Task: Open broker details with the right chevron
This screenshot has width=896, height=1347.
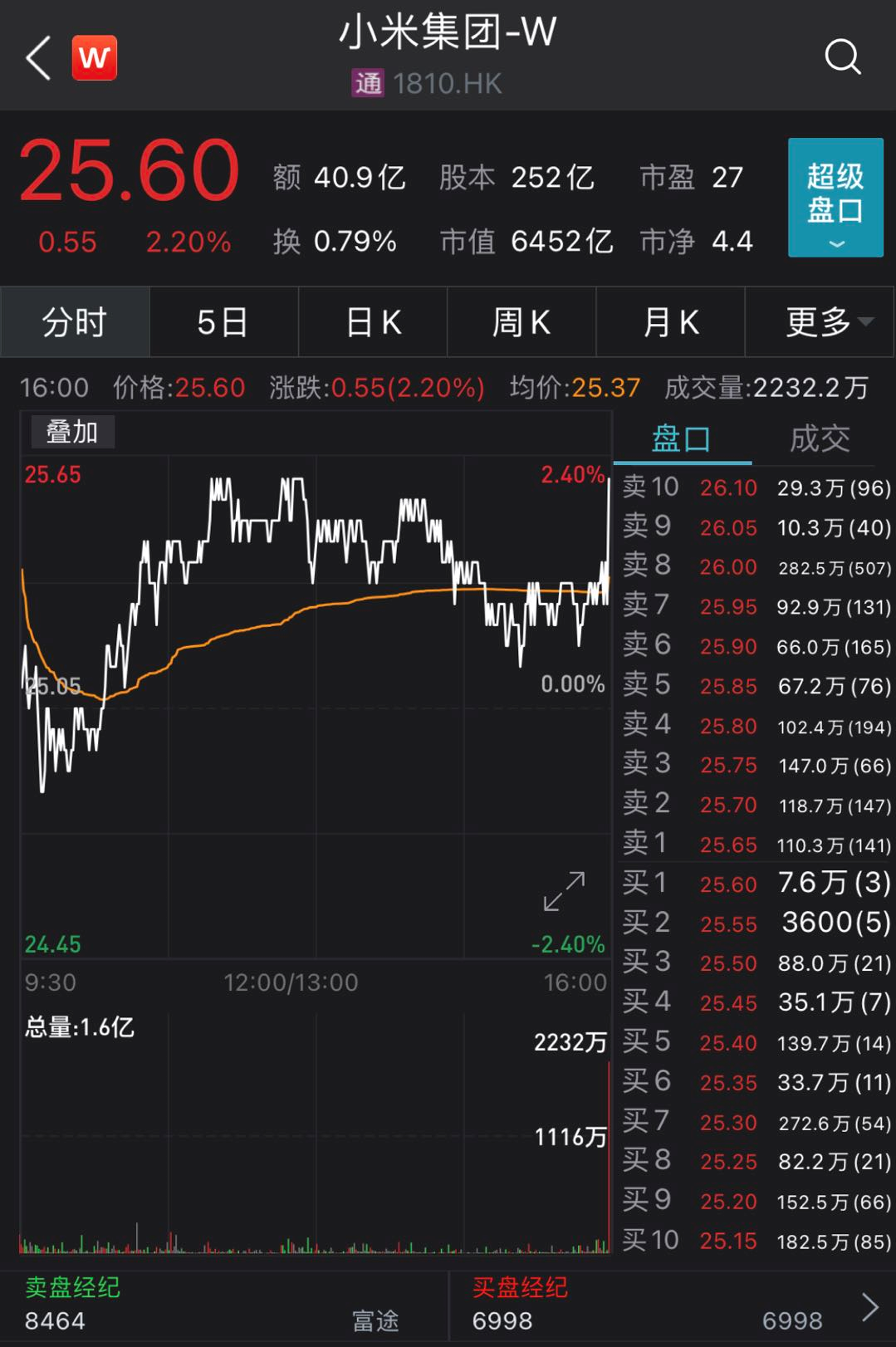Action: 870,1306
